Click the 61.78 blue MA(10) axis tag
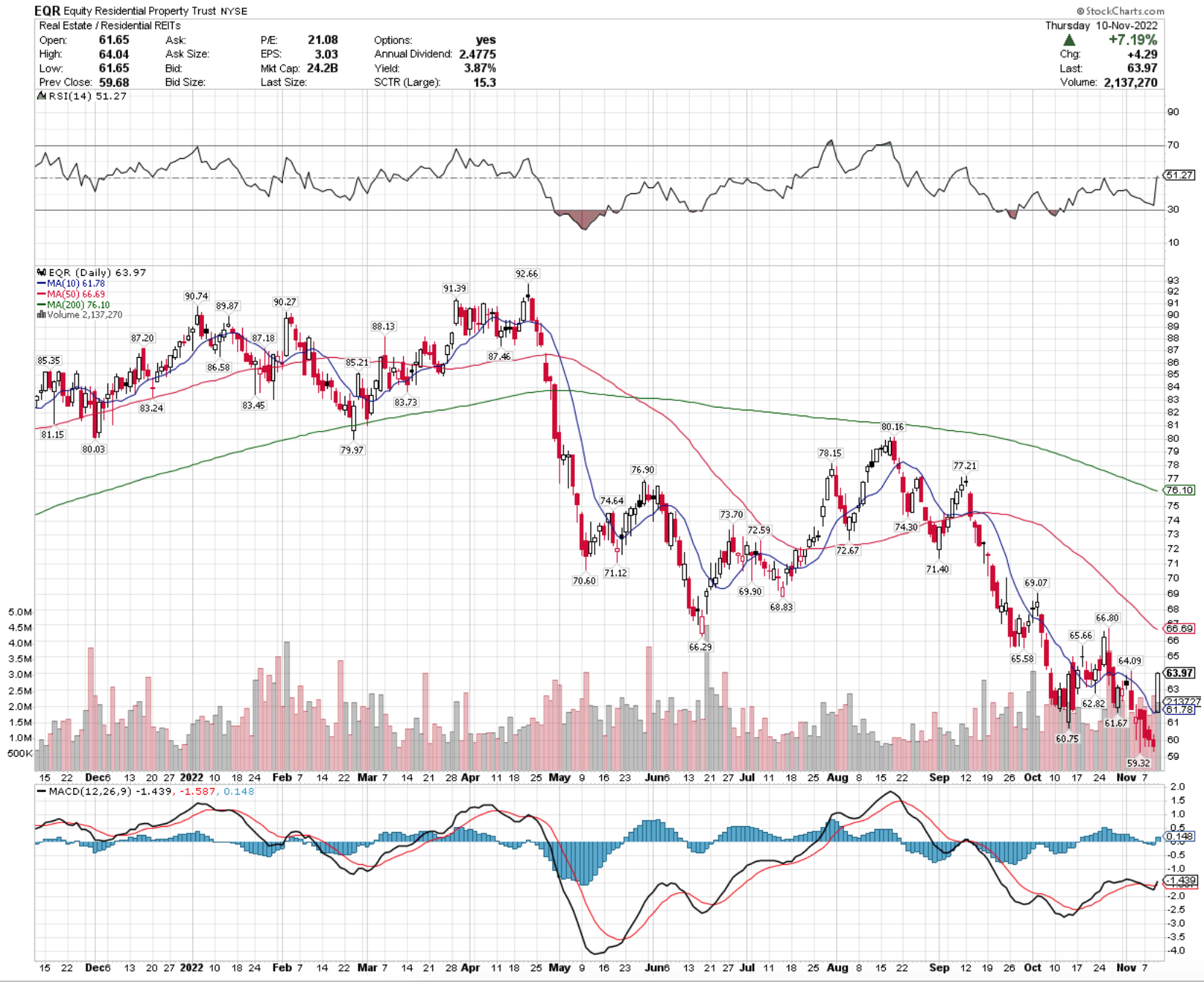Image resolution: width=1204 pixels, height=982 pixels. coord(1179,710)
